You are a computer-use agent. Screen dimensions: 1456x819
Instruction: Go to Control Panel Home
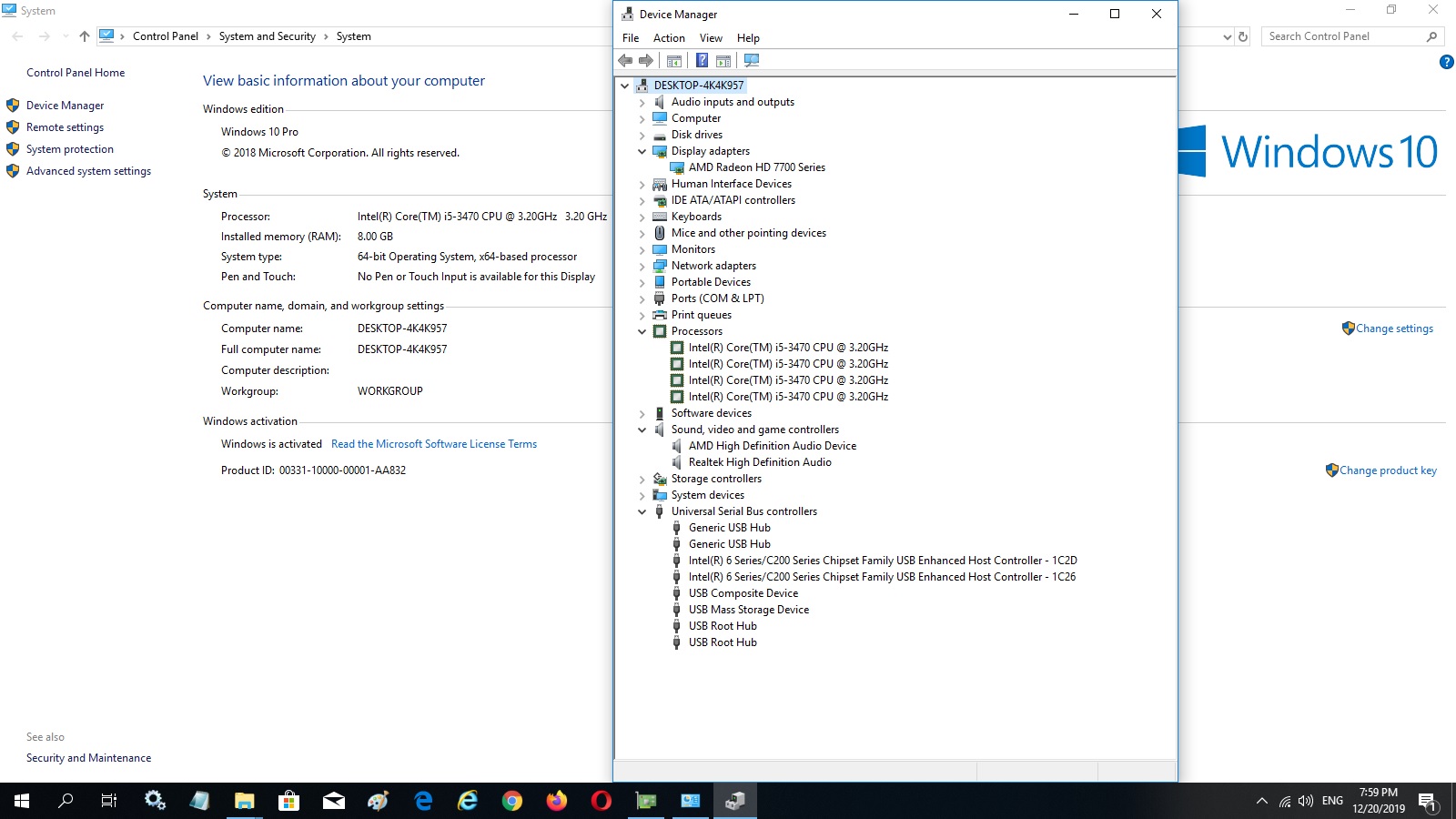[76, 73]
